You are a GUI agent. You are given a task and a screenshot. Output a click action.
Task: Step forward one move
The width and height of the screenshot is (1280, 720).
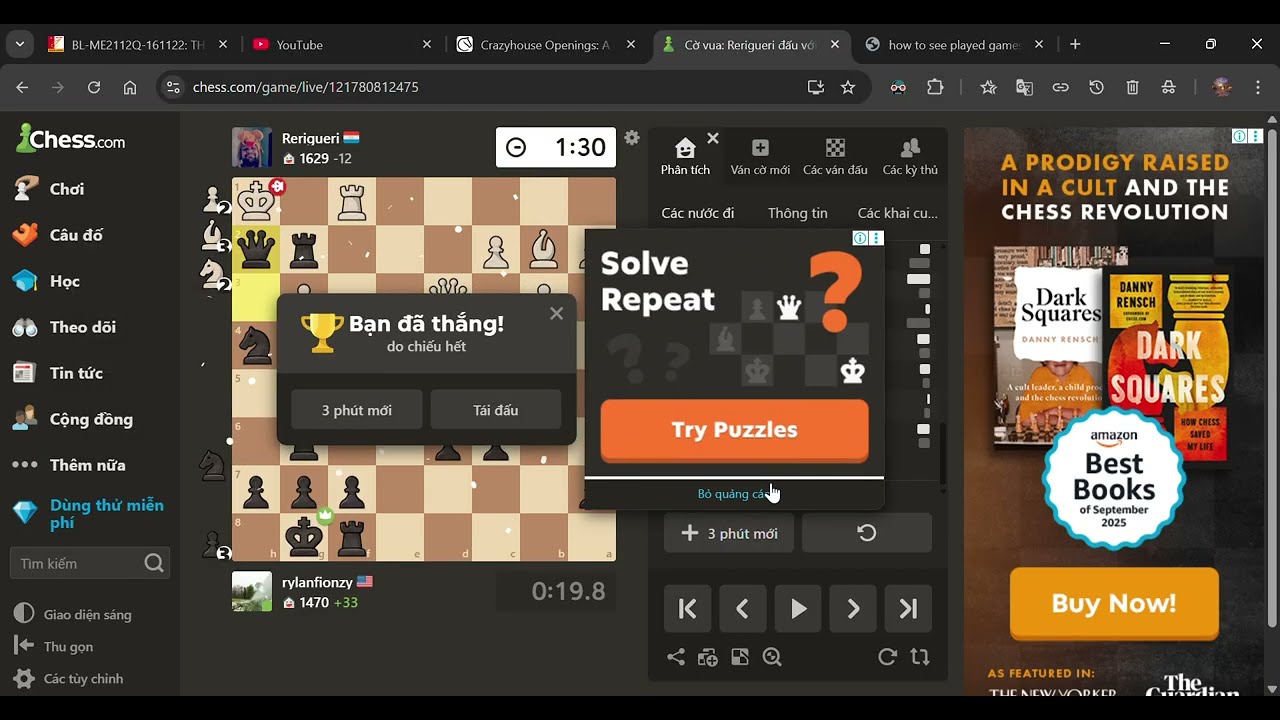coord(853,609)
